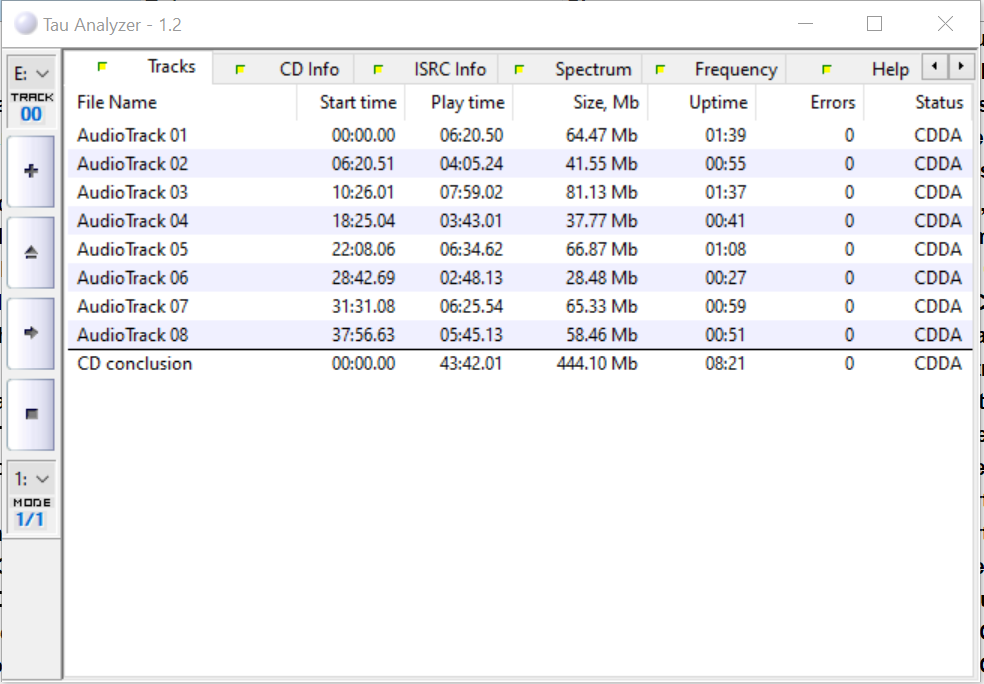Click the plus button in the sidebar
Viewport: 984px width, 684px height.
[31, 171]
